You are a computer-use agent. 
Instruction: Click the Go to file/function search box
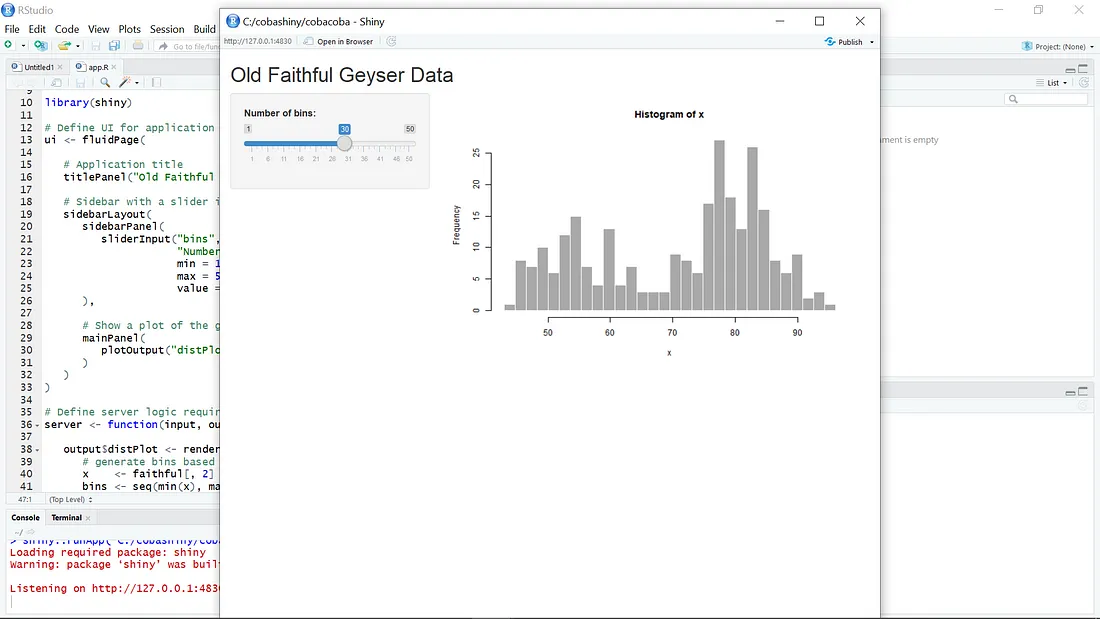[x=190, y=46]
